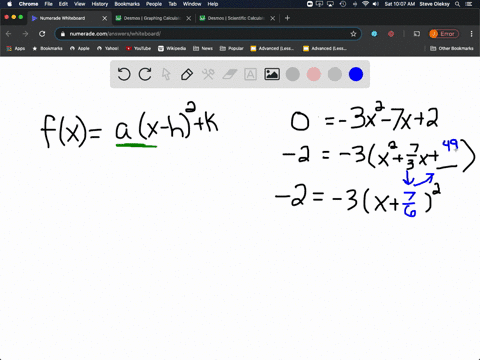Open the Window menu
This screenshot has height=360, width=480.
(x=192, y=4)
